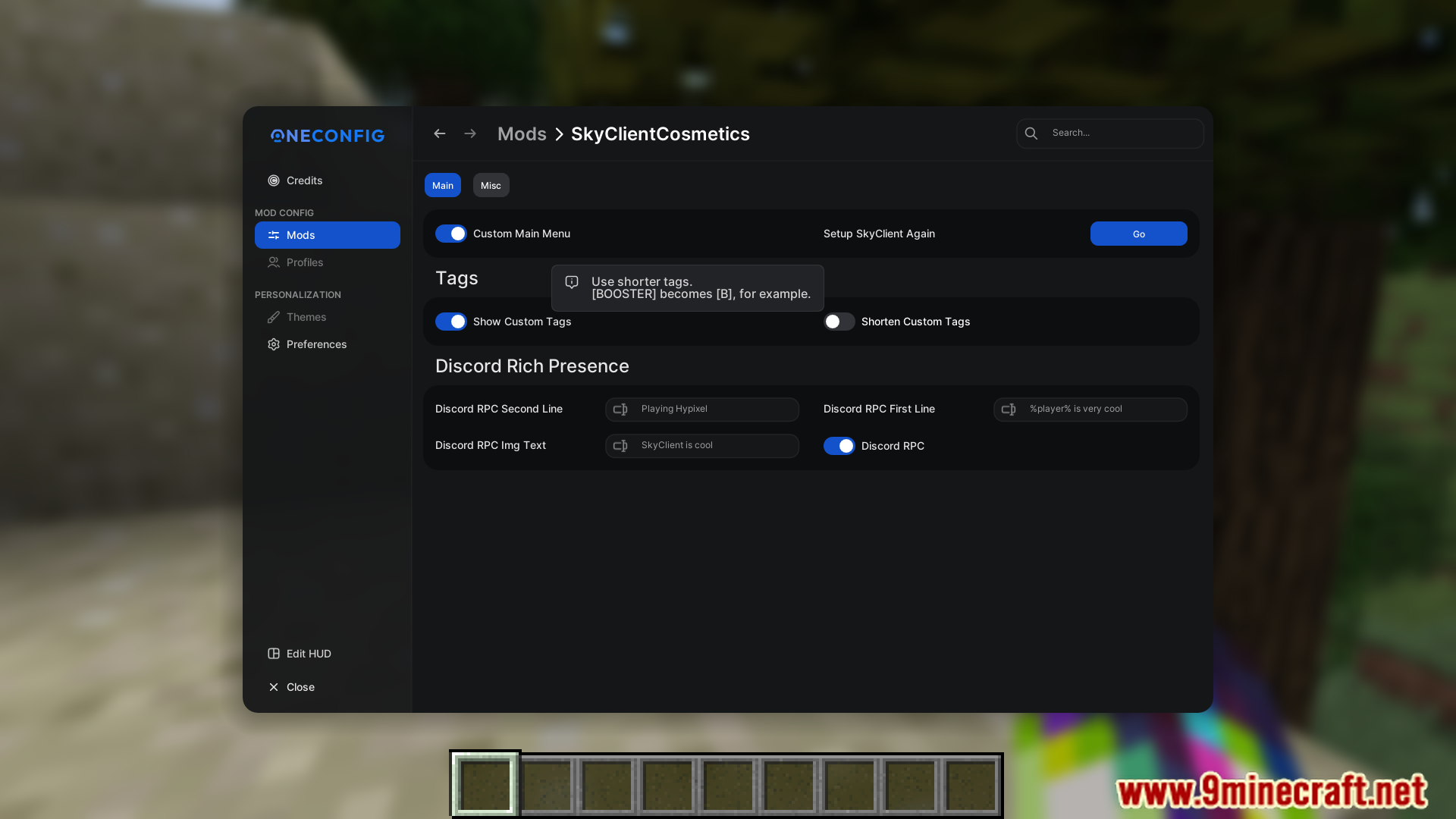Disable Custom Main Menu toggle
This screenshot has width=1456, height=819.
451,234
